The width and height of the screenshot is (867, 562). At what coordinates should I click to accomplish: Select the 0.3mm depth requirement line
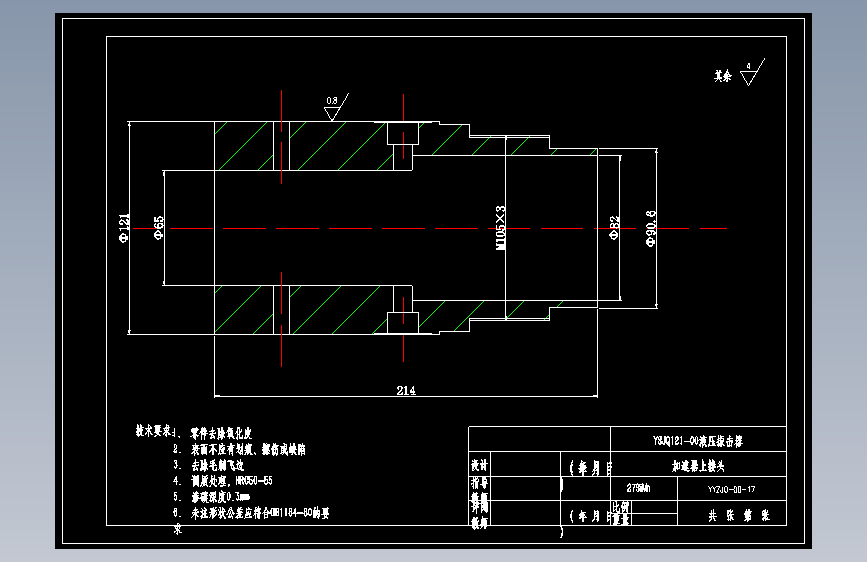tap(212, 497)
